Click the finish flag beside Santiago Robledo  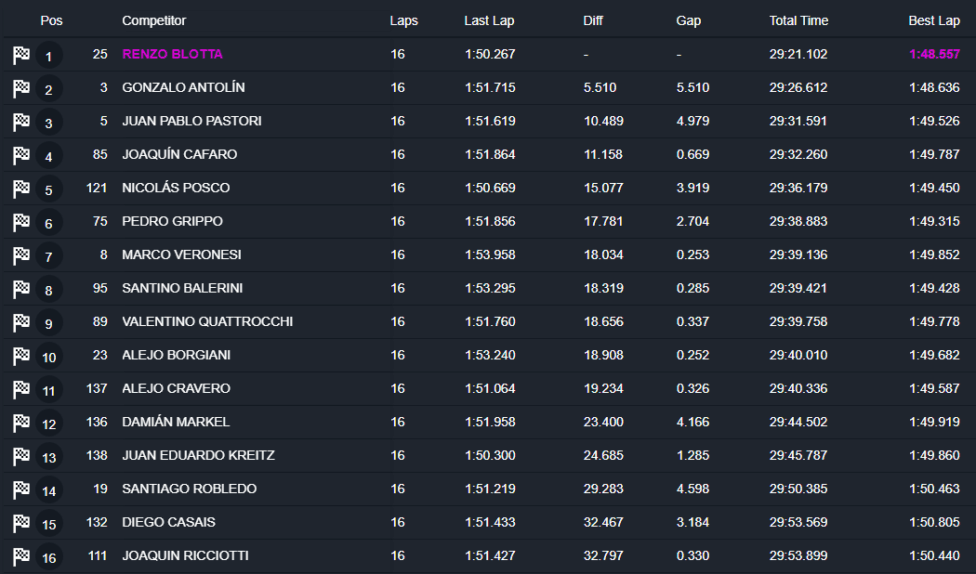21,490
